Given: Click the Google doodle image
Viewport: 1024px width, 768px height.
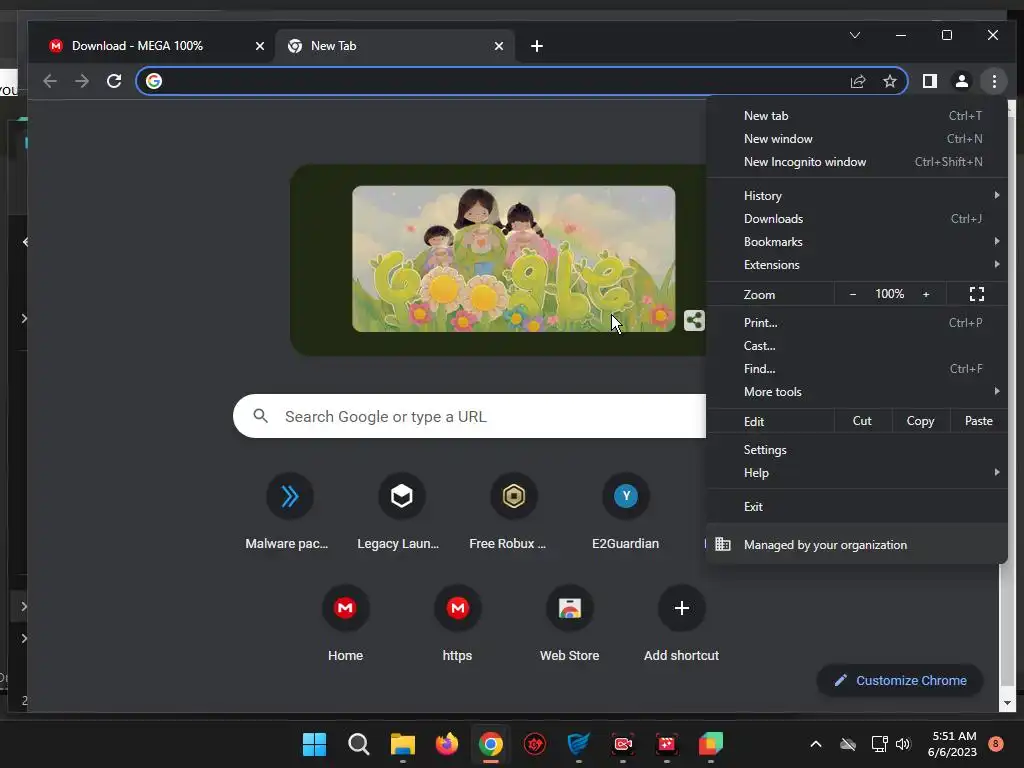Looking at the screenshot, I should [x=513, y=259].
